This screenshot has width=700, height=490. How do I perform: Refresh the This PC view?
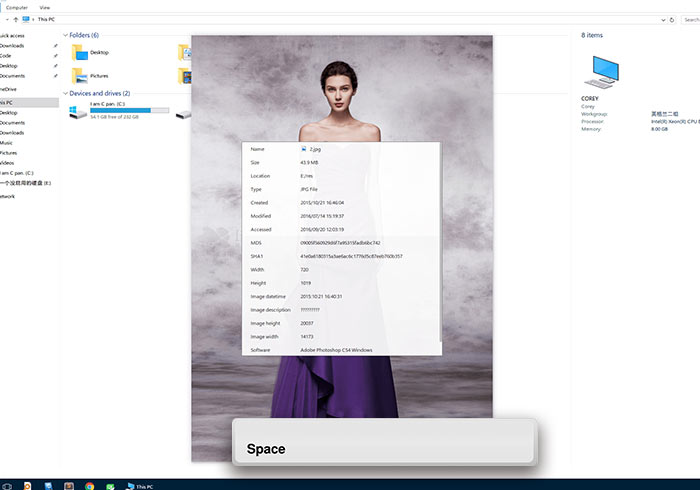(671, 20)
